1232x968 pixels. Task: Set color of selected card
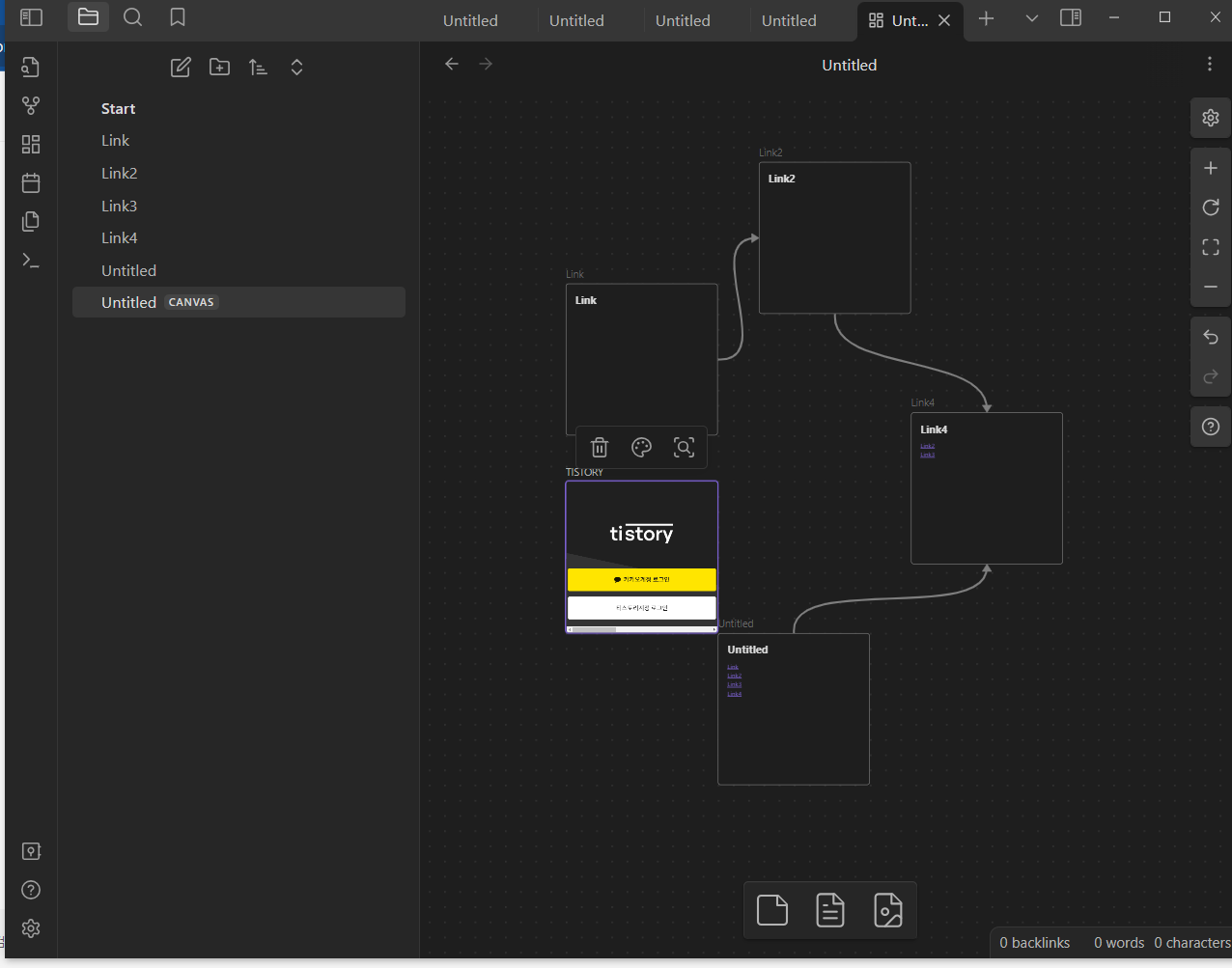pos(641,447)
